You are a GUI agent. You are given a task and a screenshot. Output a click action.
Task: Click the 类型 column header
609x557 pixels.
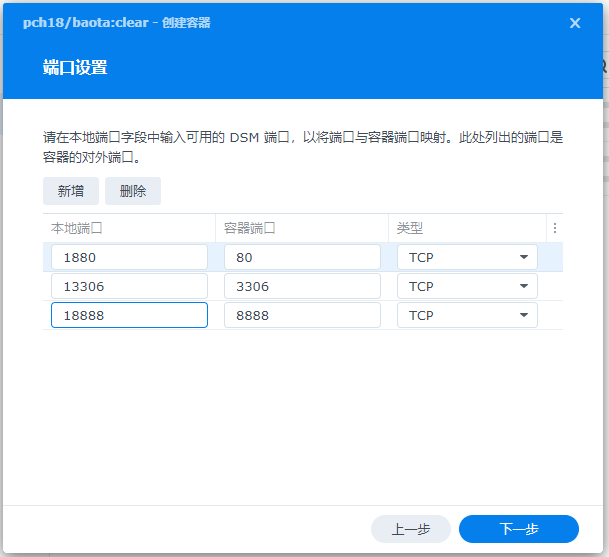(468, 228)
